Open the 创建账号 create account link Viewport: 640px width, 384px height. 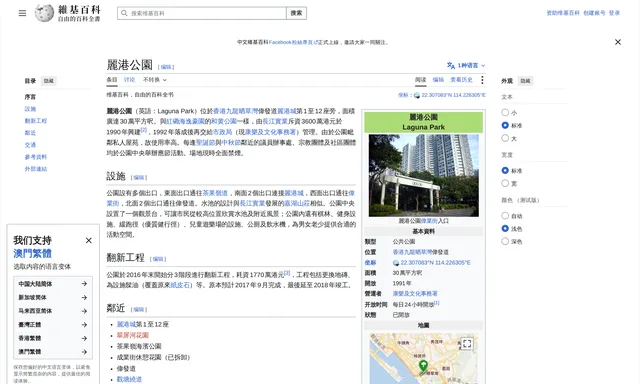pyautogui.click(x=594, y=13)
